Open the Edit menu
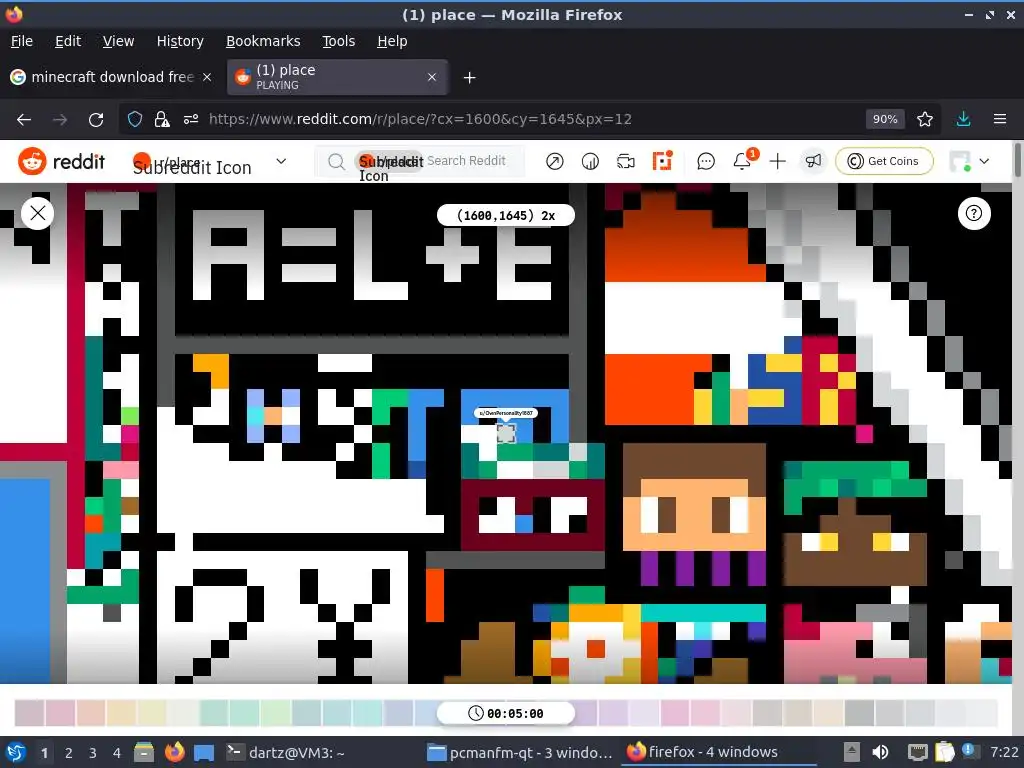 68,41
